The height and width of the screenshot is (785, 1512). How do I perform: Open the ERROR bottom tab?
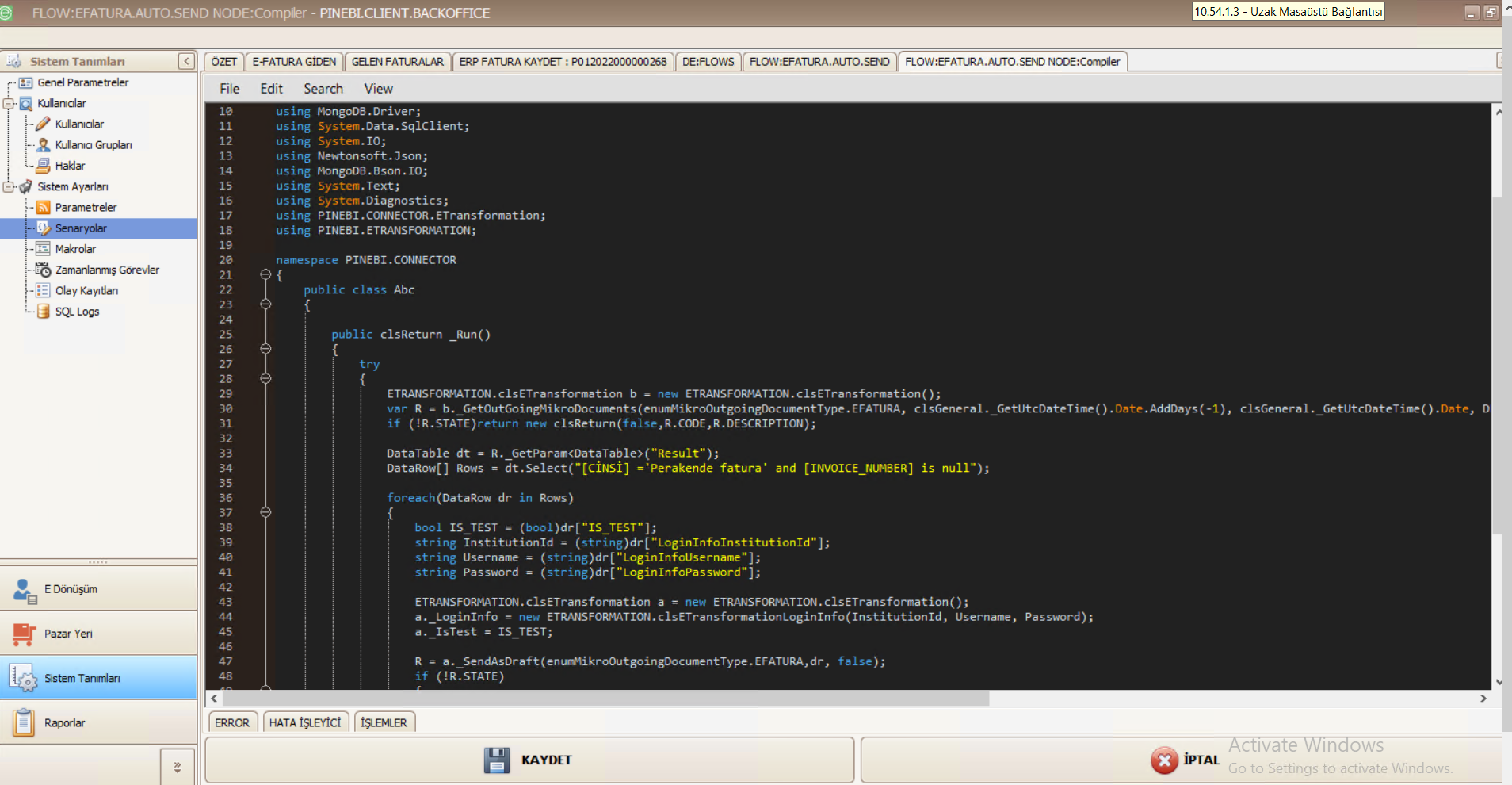tap(232, 722)
